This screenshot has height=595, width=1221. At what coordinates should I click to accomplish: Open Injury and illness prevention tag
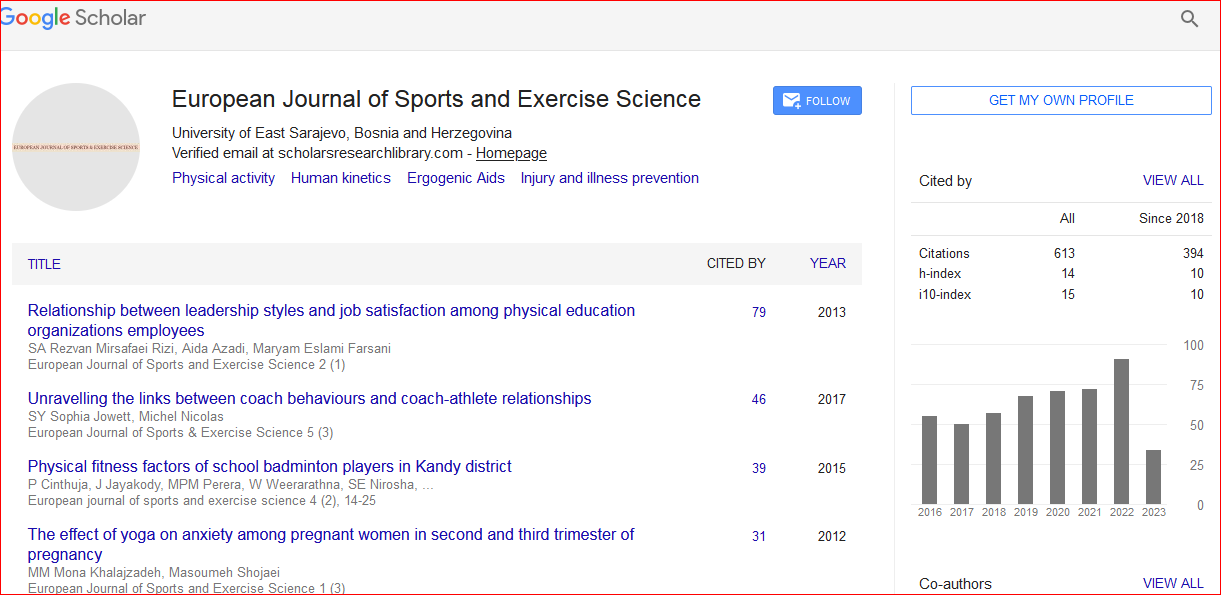tap(609, 178)
